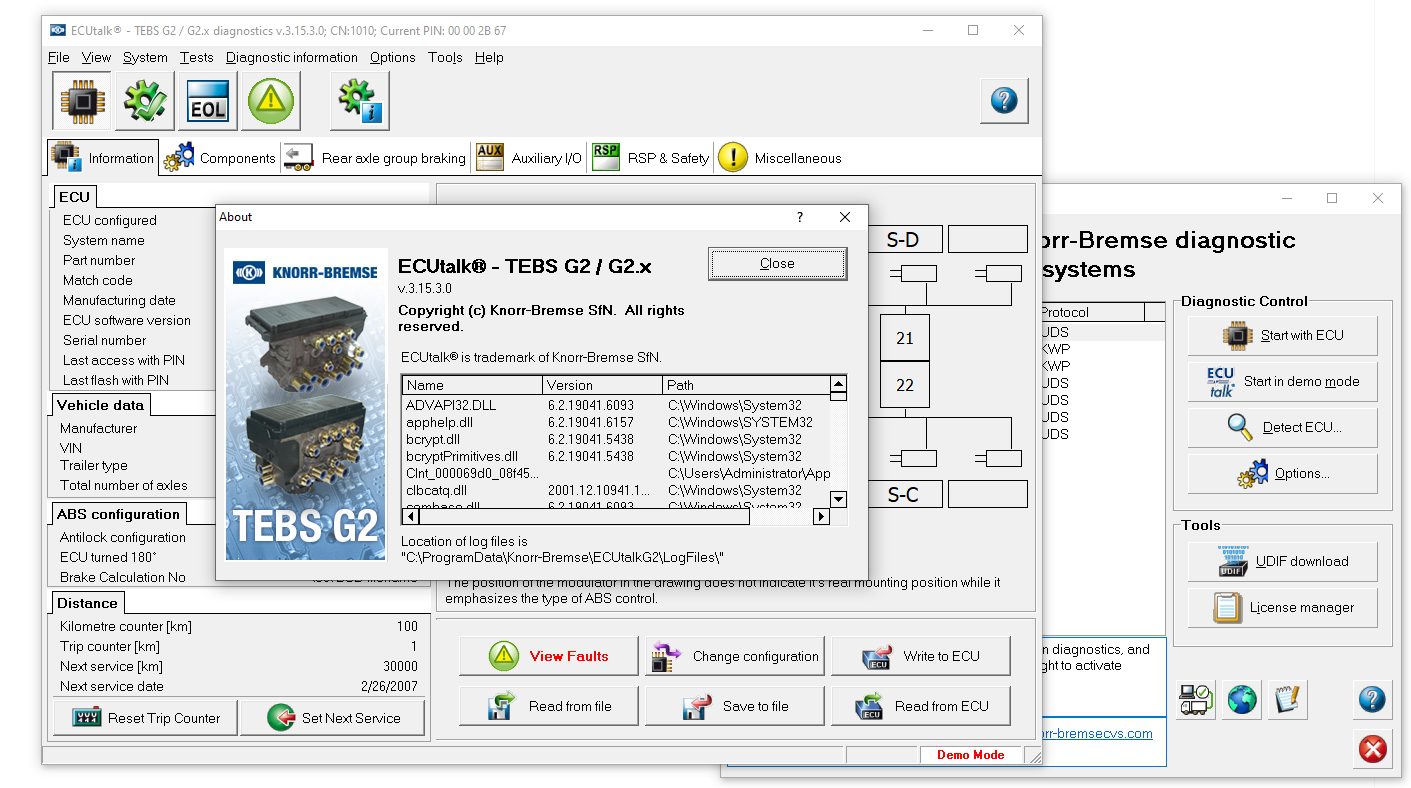Open the gear checkmark tests toolbar icon

[144, 101]
